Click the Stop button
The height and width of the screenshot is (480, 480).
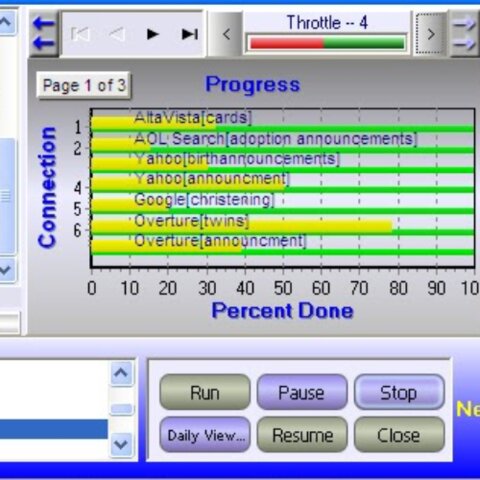[399, 392]
